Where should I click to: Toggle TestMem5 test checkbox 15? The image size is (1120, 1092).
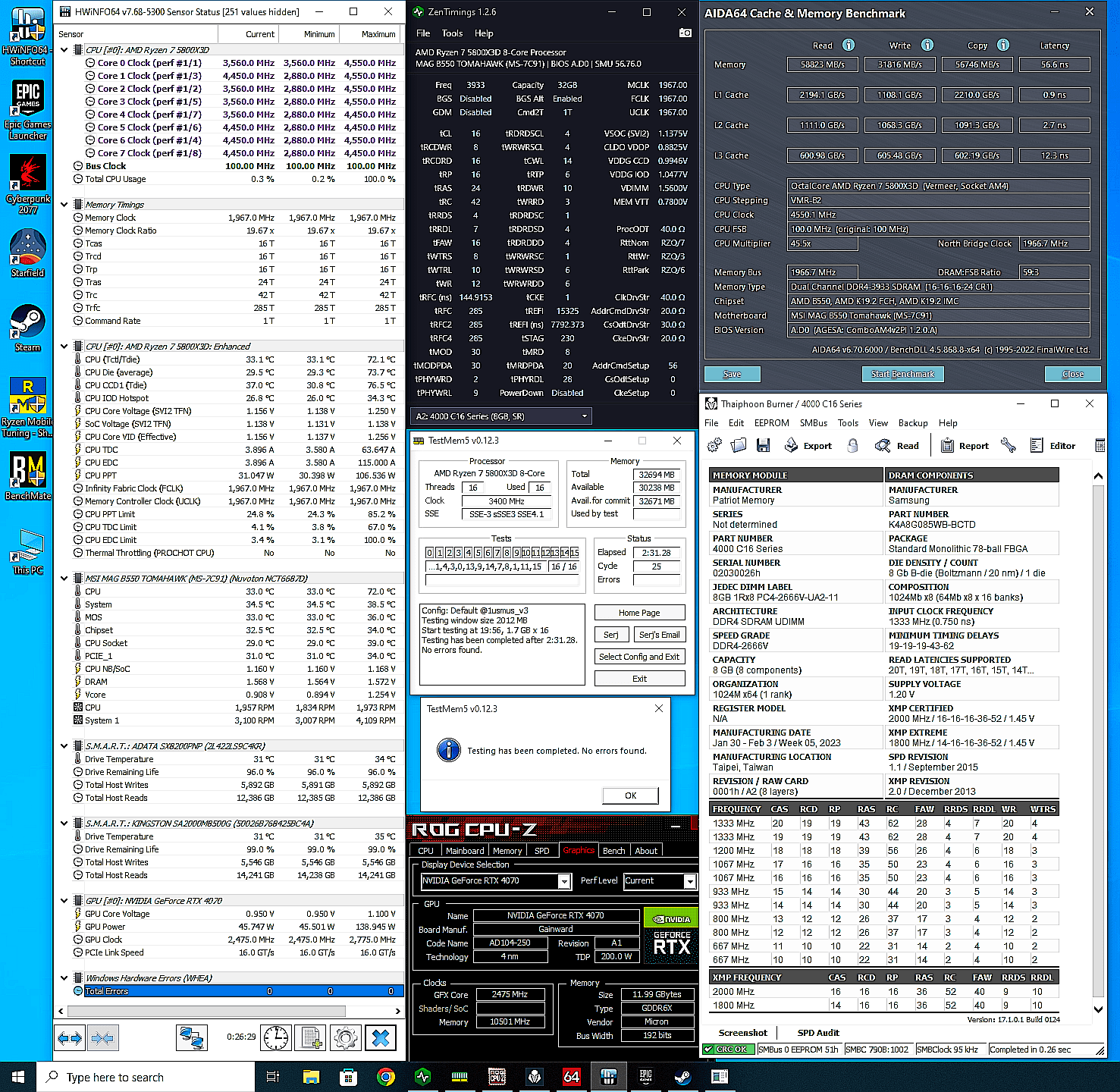574,552
